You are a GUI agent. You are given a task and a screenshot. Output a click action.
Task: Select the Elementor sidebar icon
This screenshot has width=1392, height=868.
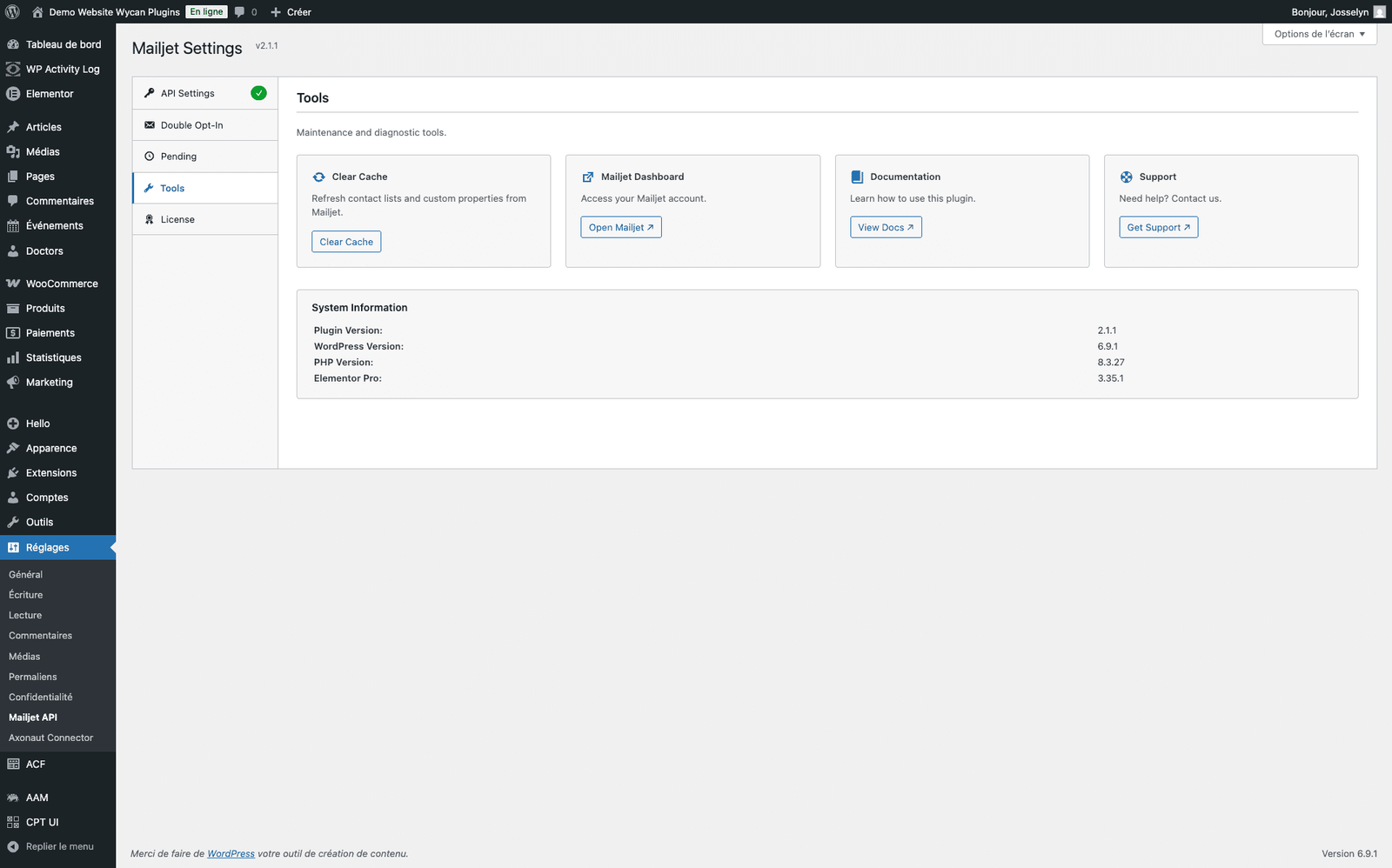tap(13, 93)
